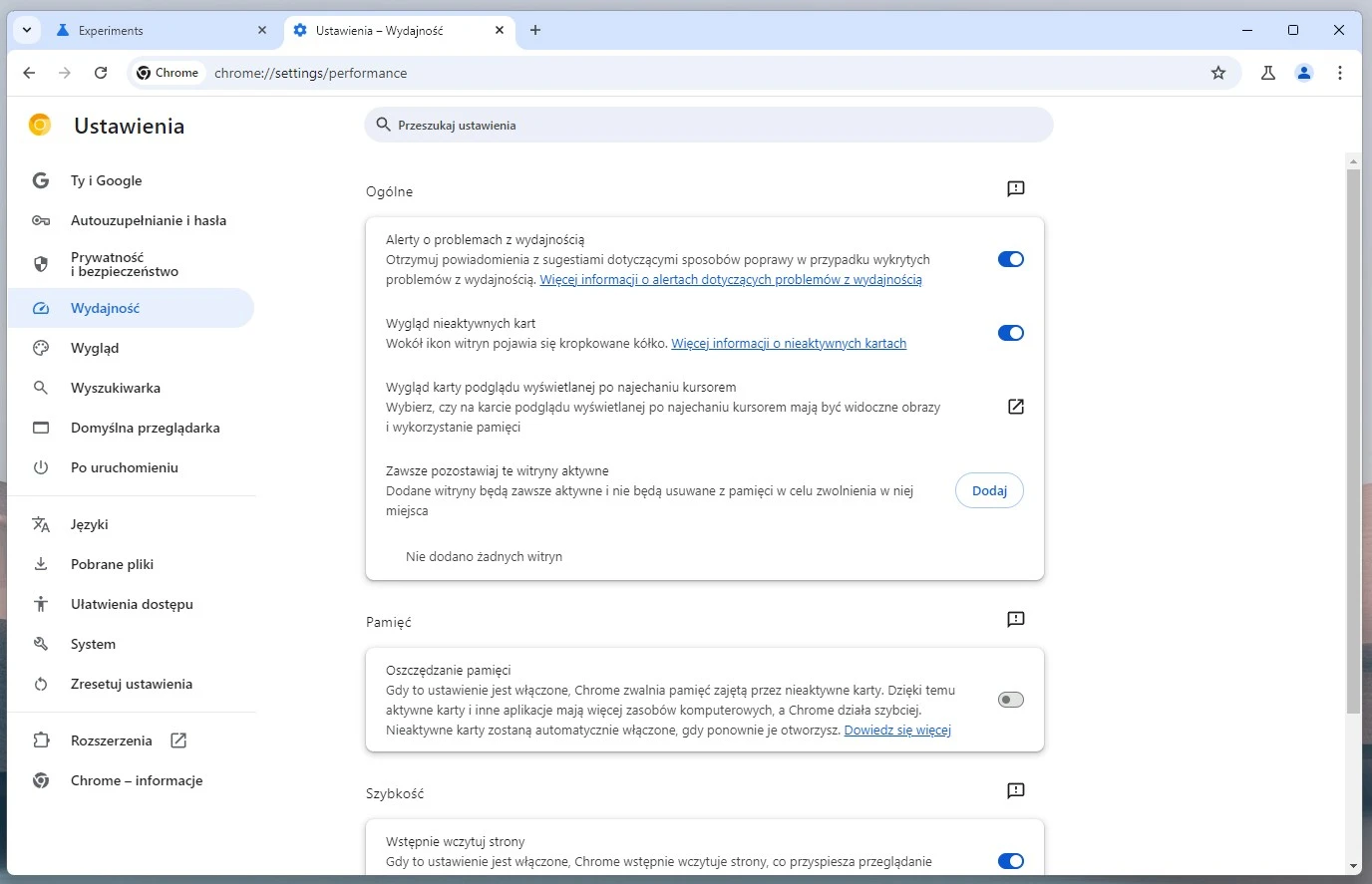
Task: Click the profile avatar icon in toolbar
Action: coord(1304,73)
